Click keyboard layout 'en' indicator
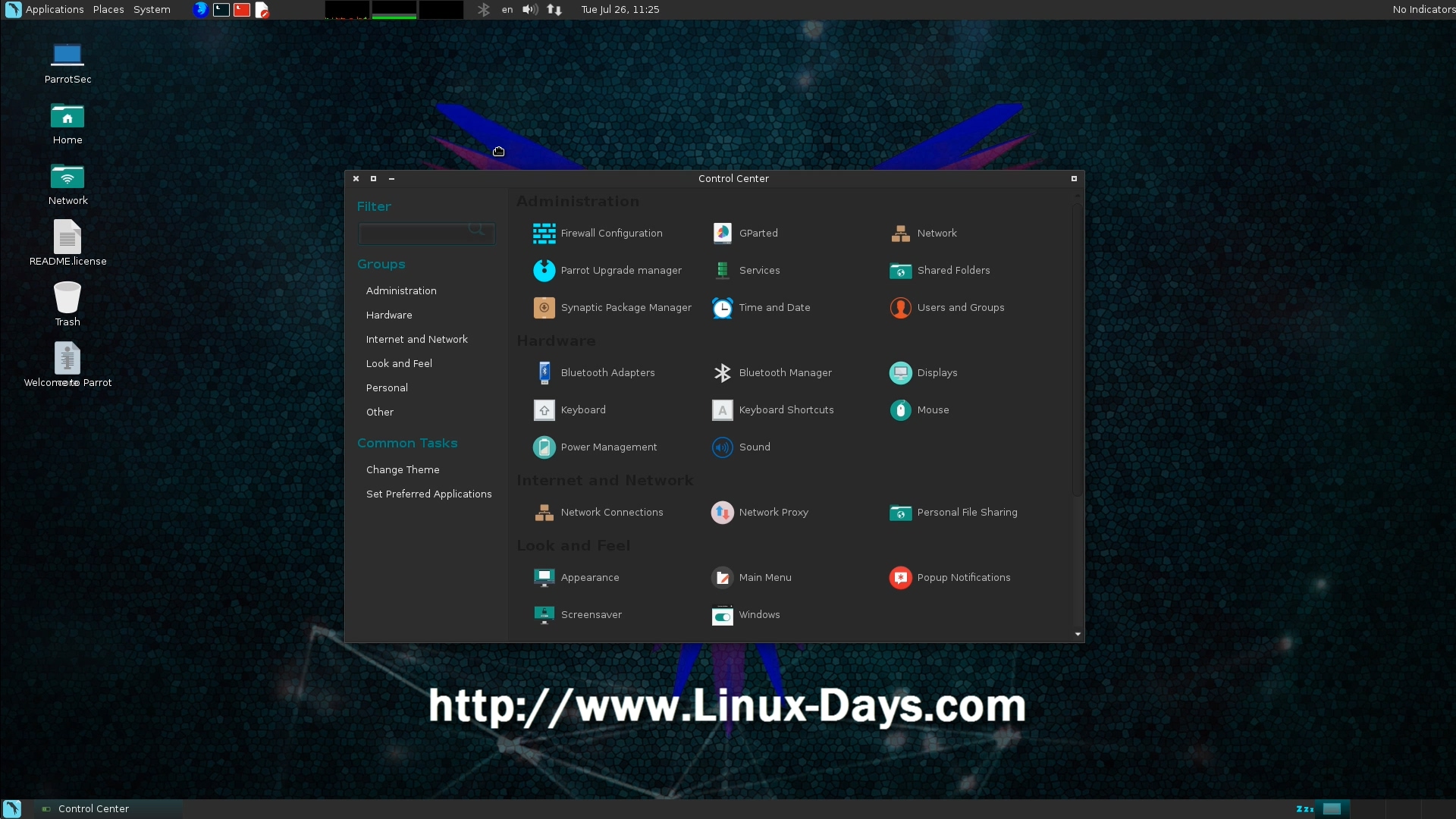Image resolution: width=1456 pixels, height=819 pixels. click(507, 9)
